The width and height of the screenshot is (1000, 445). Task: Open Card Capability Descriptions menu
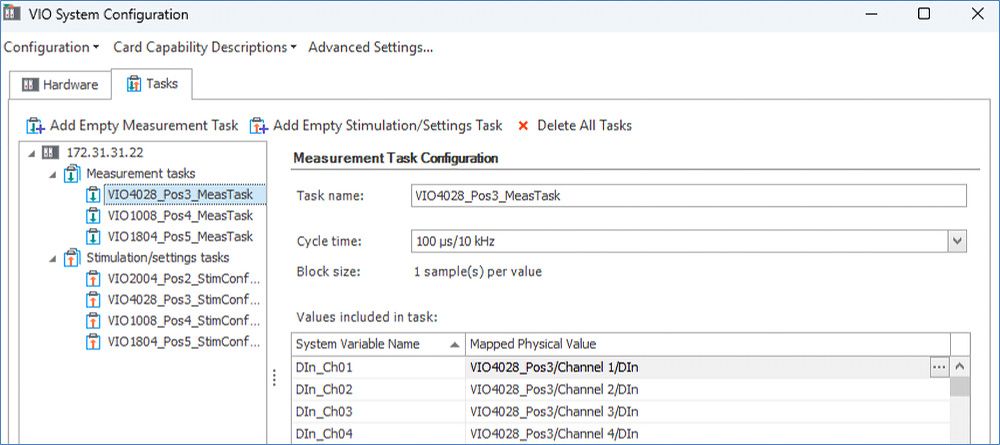(204, 47)
